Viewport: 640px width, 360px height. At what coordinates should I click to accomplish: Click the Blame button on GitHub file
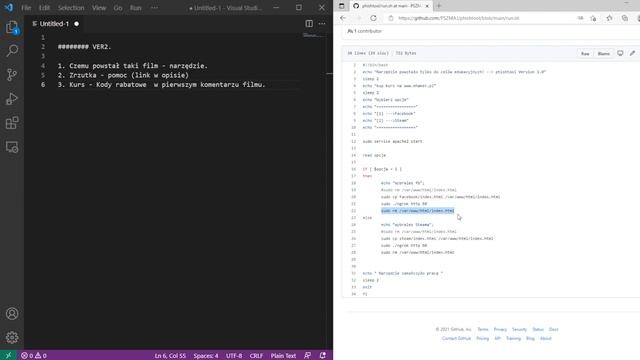[x=603, y=53]
